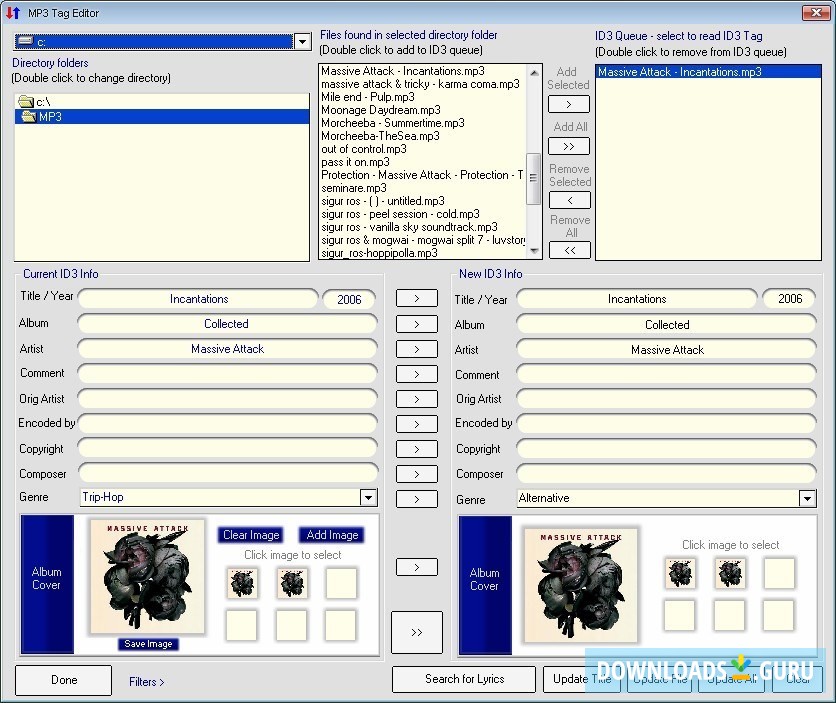Open the Trip-Hop genre dropdown
Screen dimensions: 836x703
click(x=367, y=497)
